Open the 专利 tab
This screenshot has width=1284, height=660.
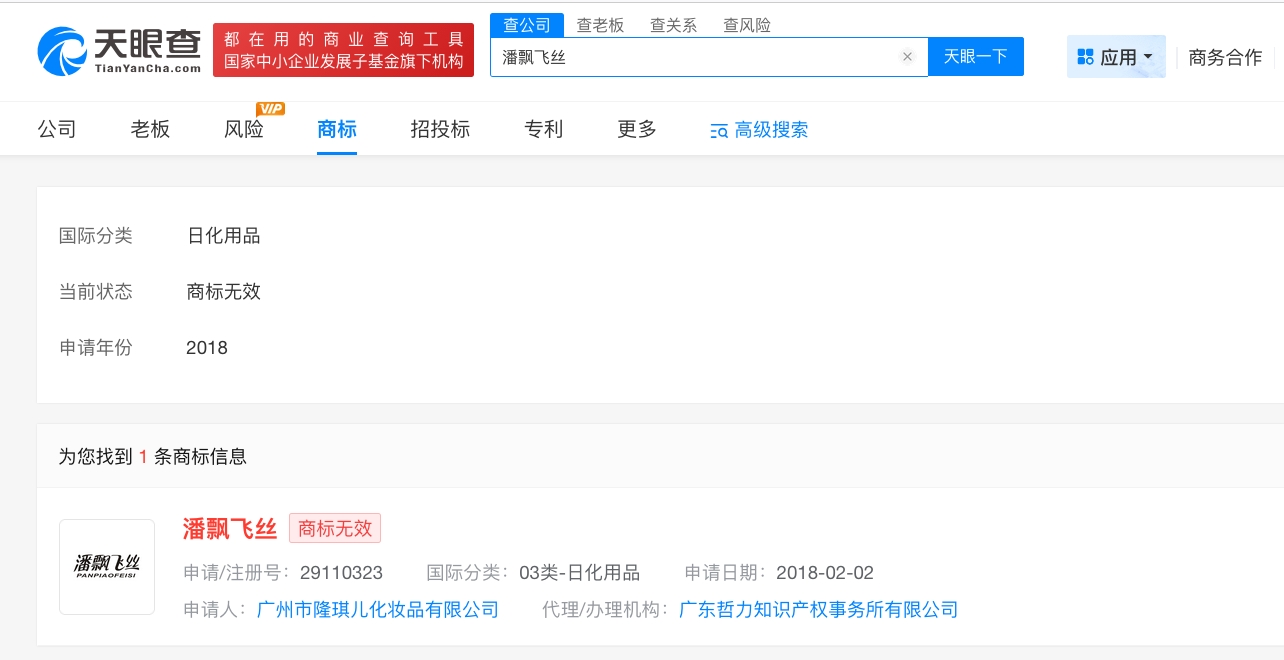coord(543,129)
